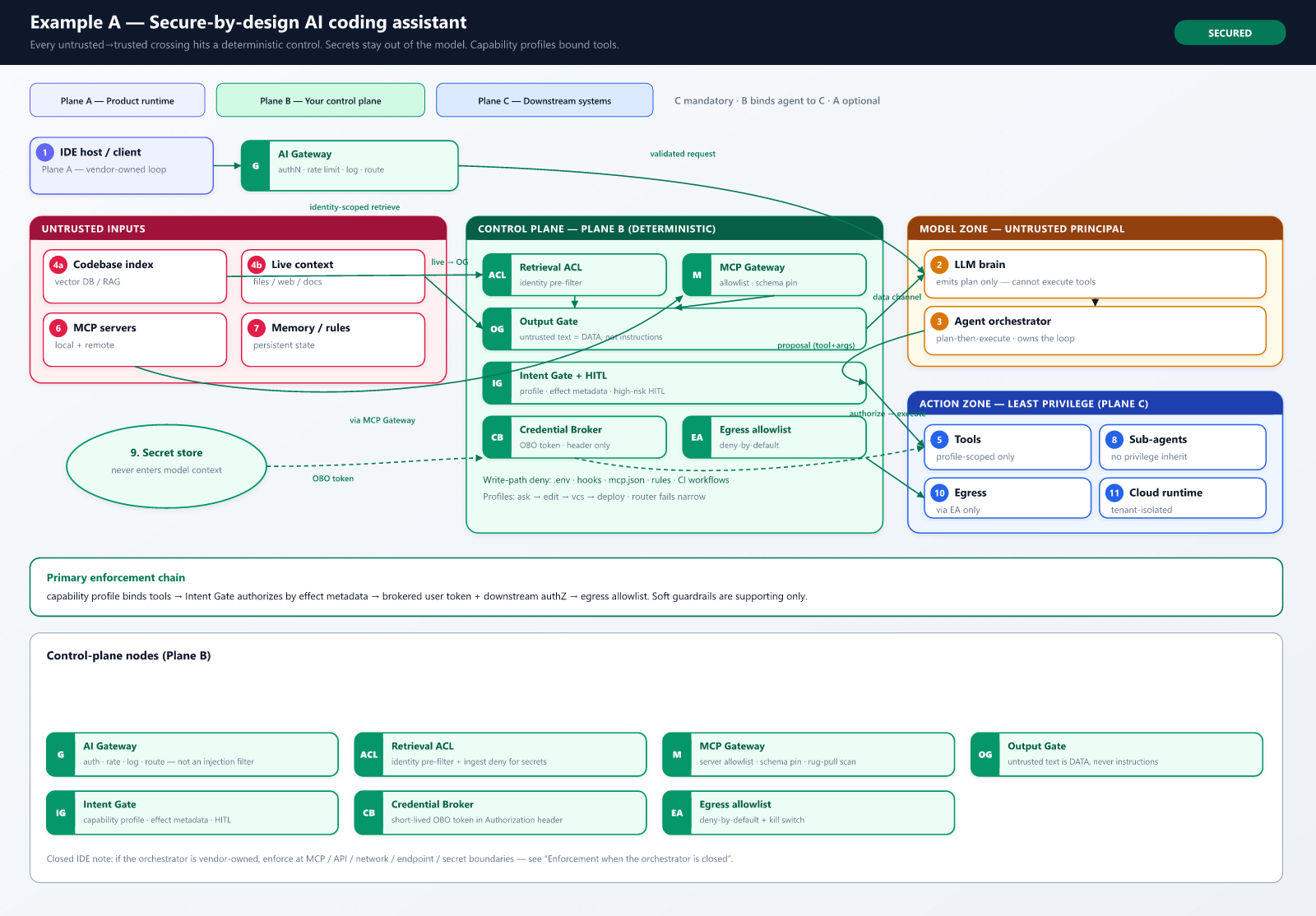Click the IG icon on Intent Gate + HITL
1316x916 pixels.
coord(497,383)
